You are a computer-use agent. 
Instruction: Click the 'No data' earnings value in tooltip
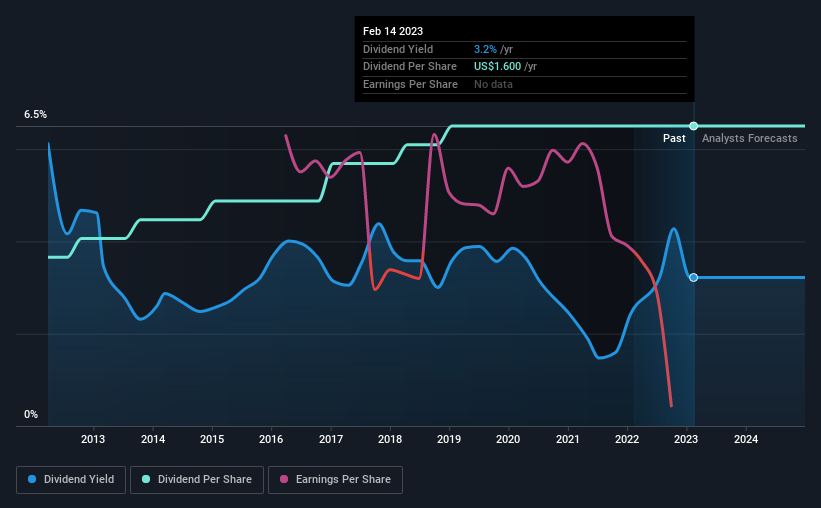[493, 84]
